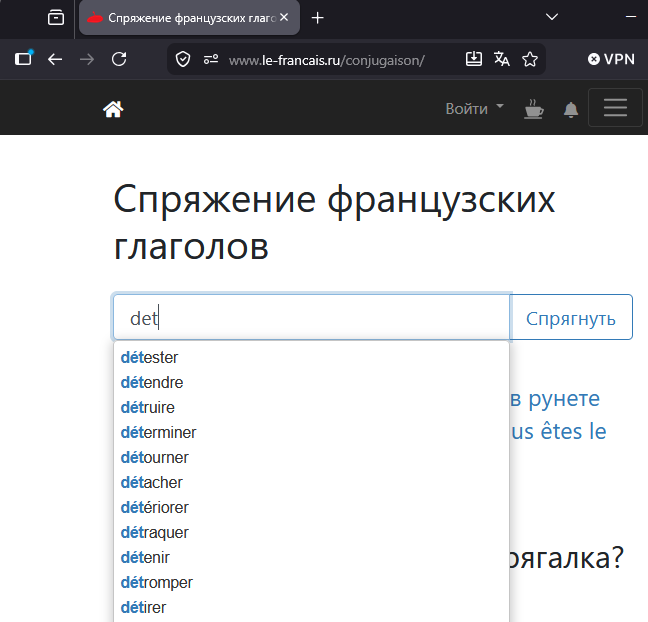Expand the Войти dropdown
The width and height of the screenshot is (648, 622).
474,109
